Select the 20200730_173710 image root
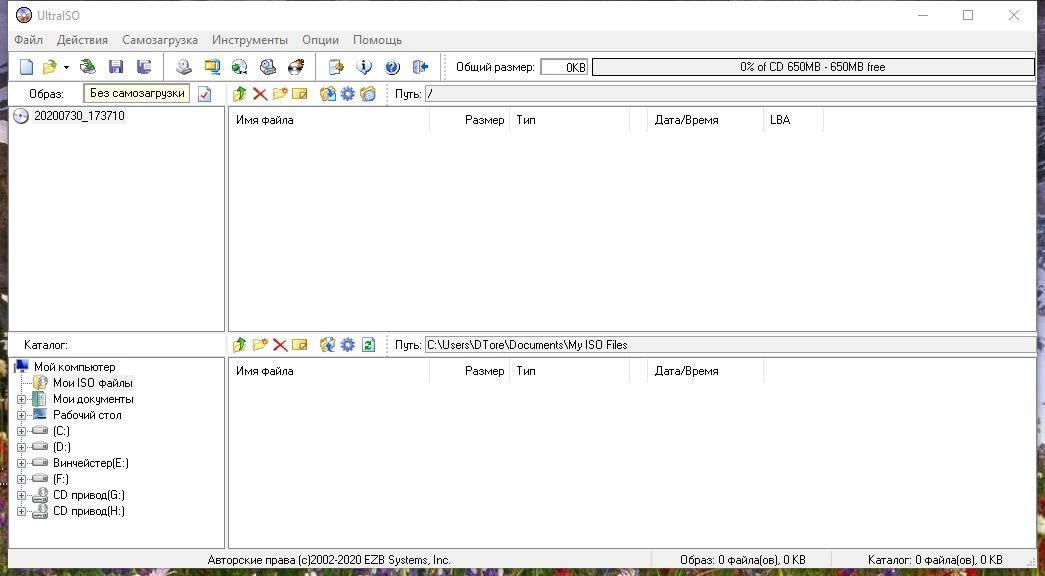This screenshot has height=576, width=1045. pos(79,116)
